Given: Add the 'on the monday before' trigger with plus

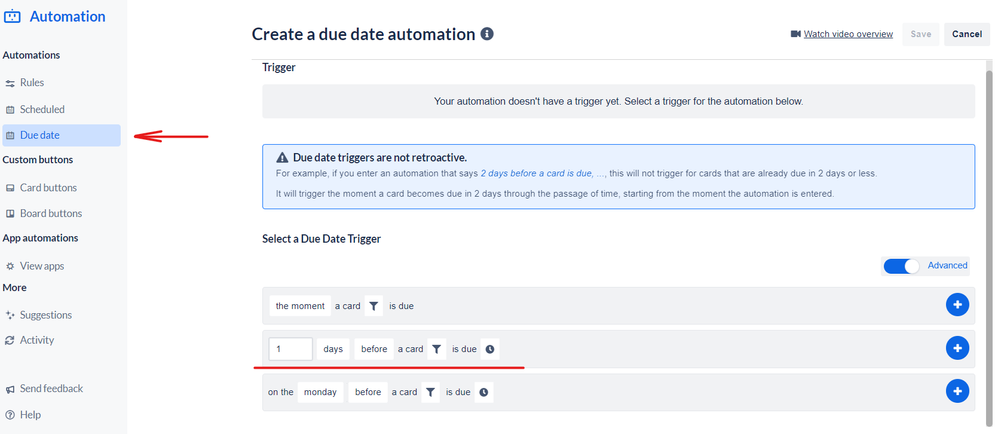Looking at the screenshot, I should [x=957, y=391].
